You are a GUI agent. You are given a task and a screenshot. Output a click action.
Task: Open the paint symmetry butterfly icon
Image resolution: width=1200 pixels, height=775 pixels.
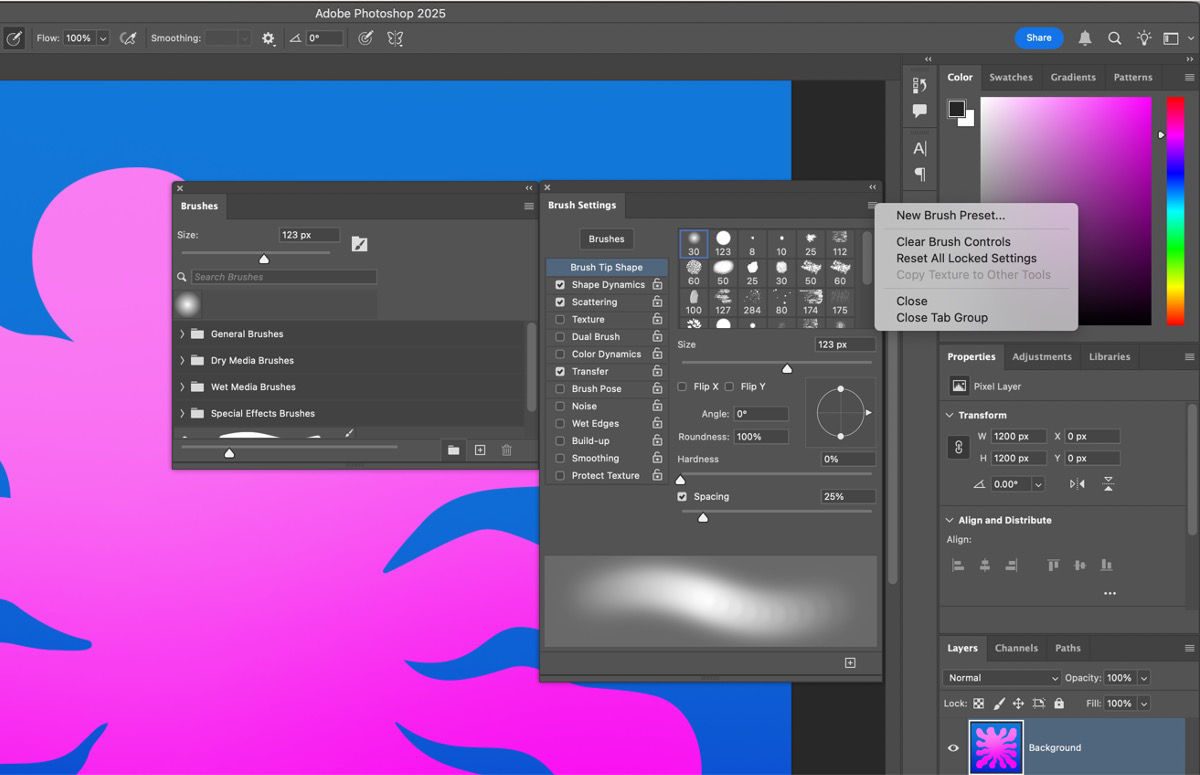click(x=396, y=38)
